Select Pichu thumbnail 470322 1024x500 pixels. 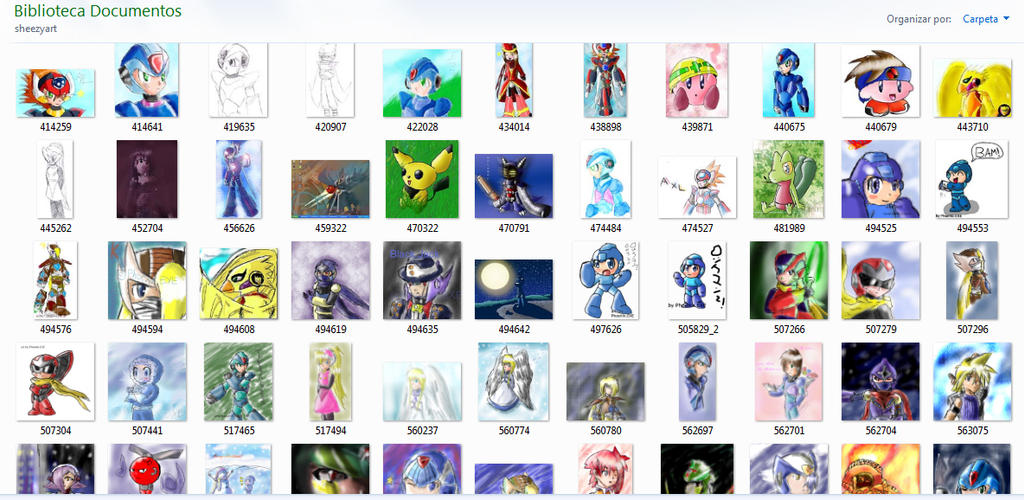click(422, 179)
